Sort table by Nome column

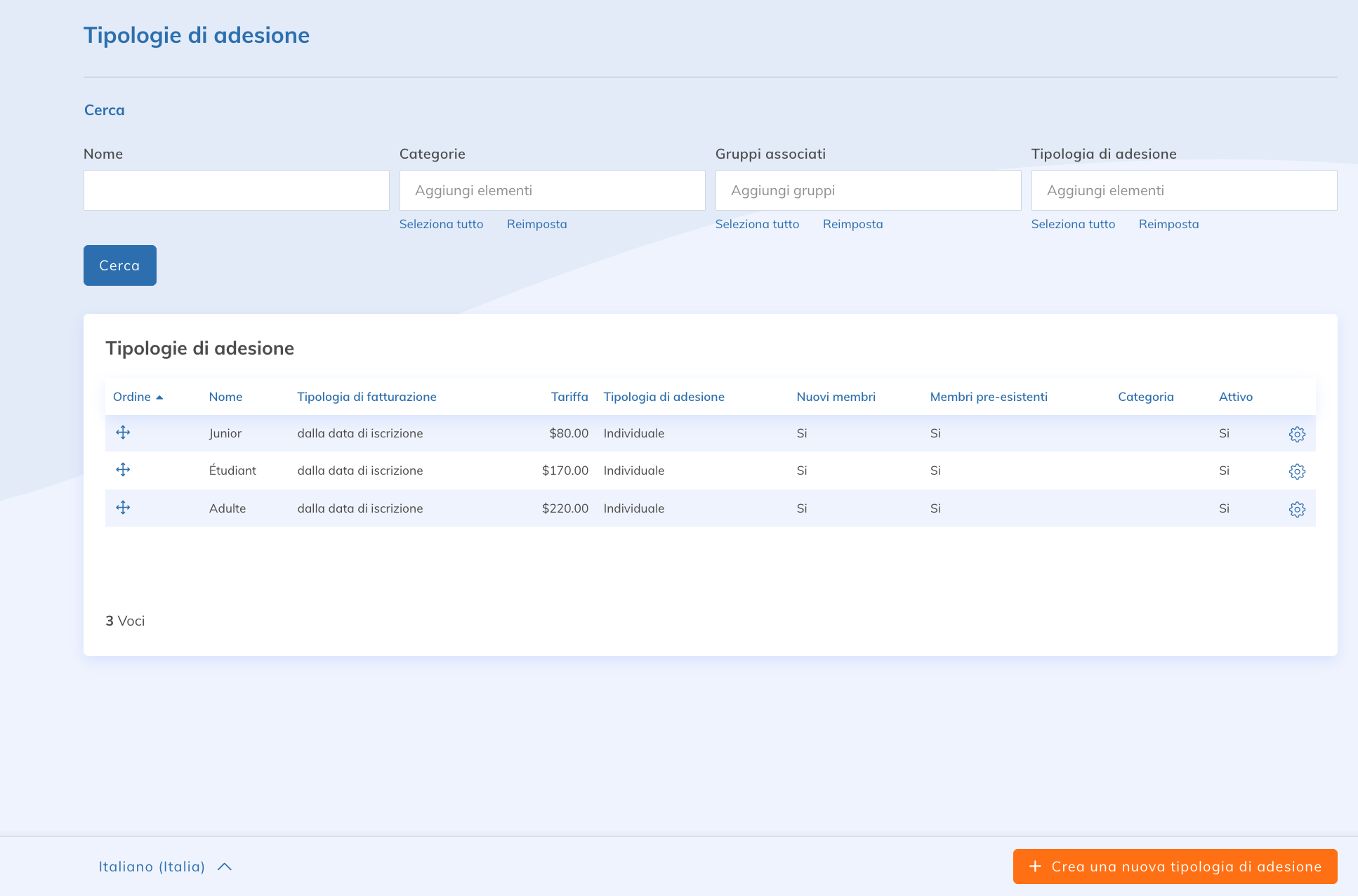pyautogui.click(x=225, y=397)
